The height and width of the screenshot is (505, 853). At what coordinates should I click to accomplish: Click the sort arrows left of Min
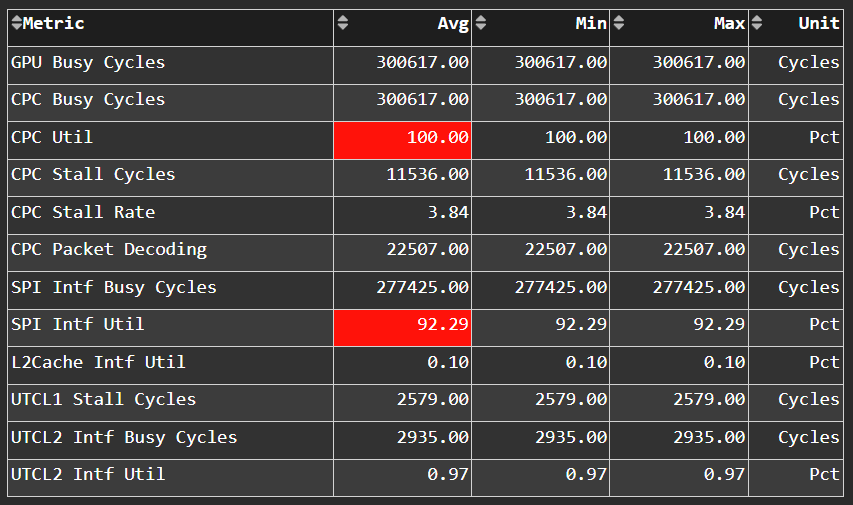click(480, 23)
